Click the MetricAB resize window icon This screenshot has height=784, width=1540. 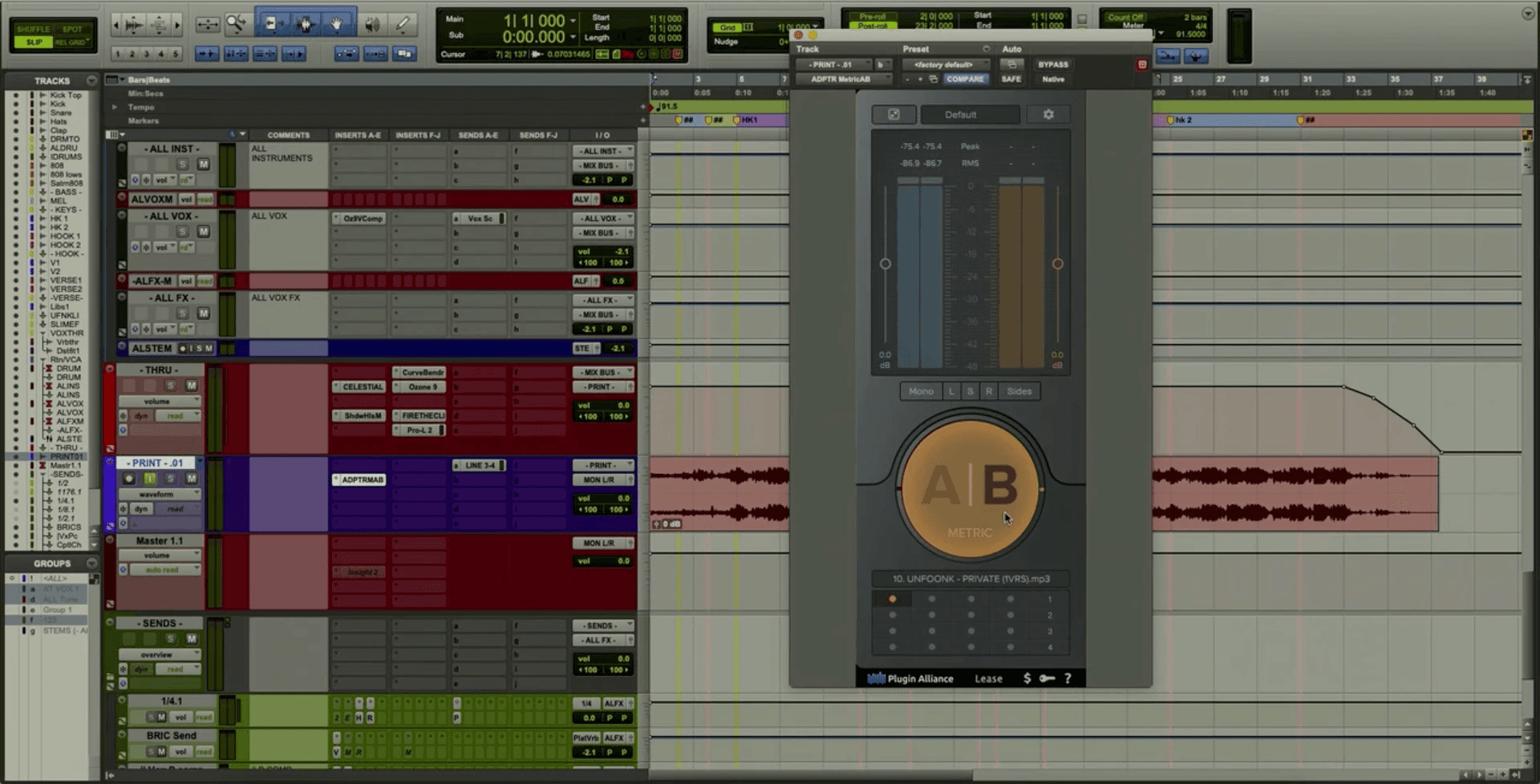point(894,115)
